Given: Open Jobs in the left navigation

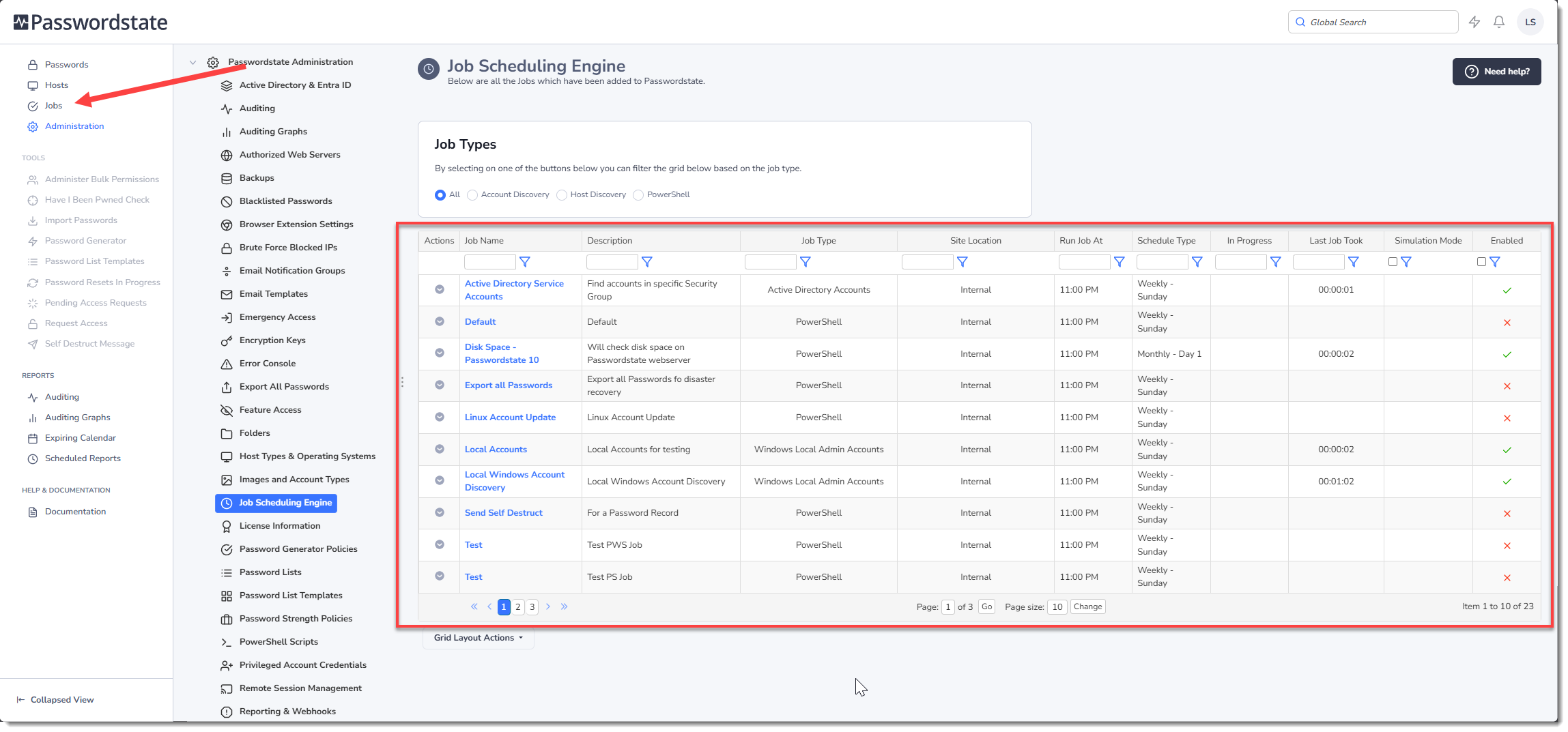Looking at the screenshot, I should coord(53,106).
